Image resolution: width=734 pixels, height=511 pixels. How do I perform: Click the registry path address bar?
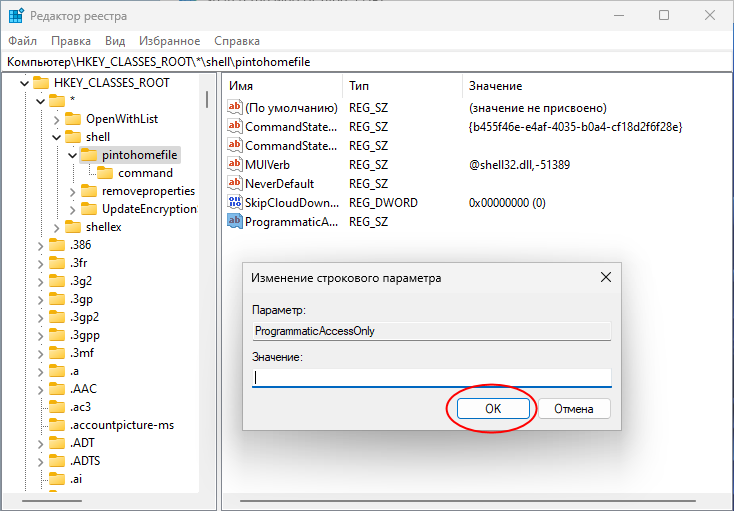point(367,62)
